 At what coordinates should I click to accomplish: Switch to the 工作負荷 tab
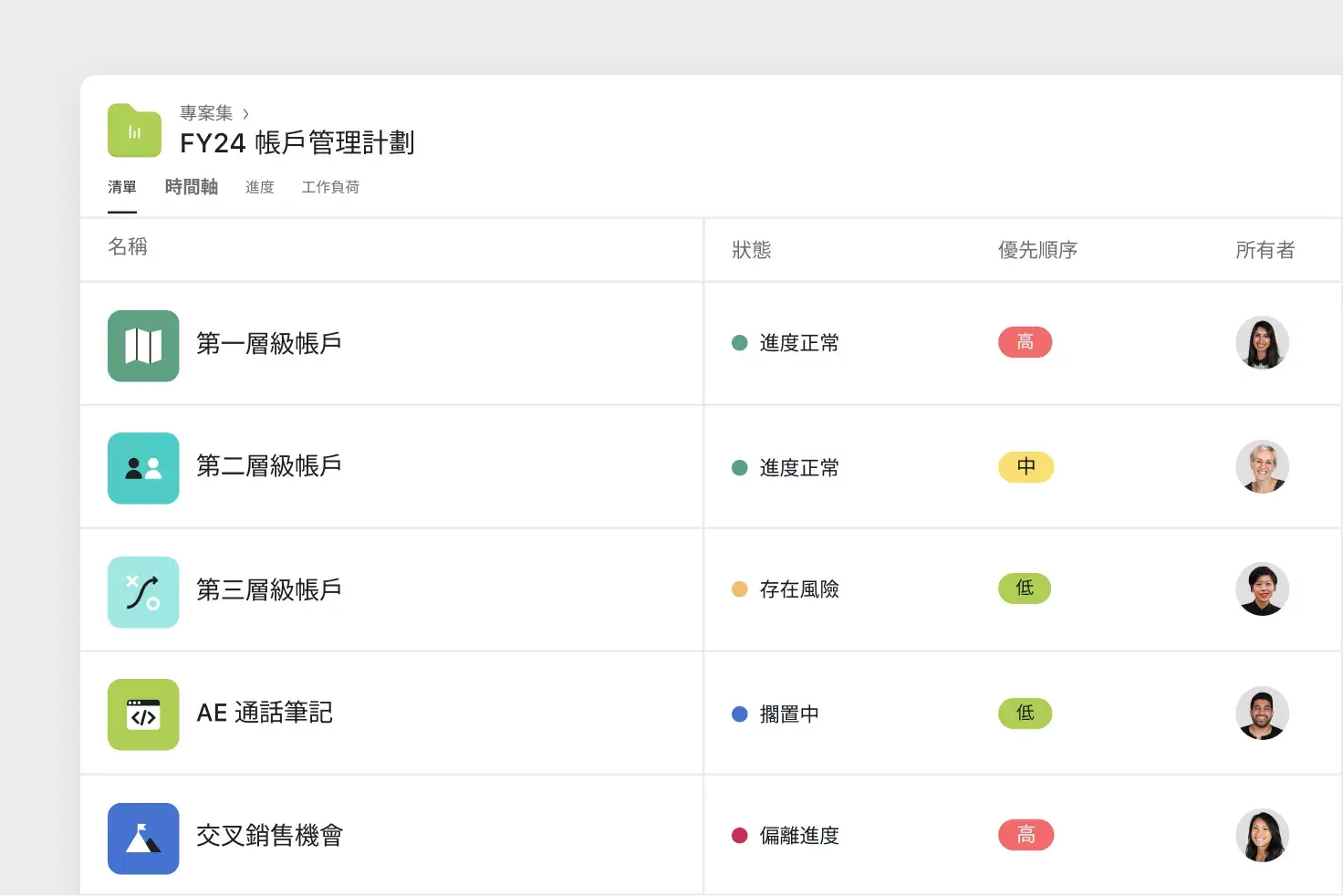(330, 187)
